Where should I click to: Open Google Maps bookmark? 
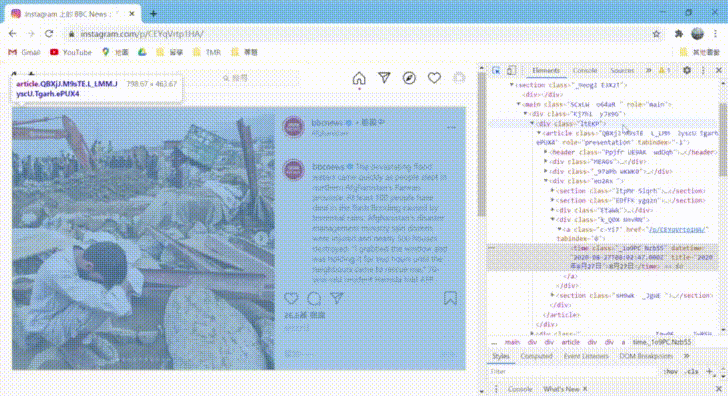coord(115,52)
